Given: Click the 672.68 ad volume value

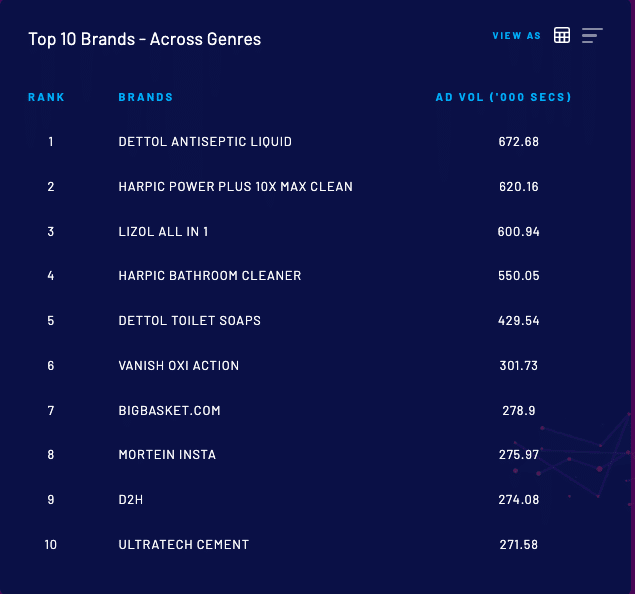Looking at the screenshot, I should click(518, 142).
